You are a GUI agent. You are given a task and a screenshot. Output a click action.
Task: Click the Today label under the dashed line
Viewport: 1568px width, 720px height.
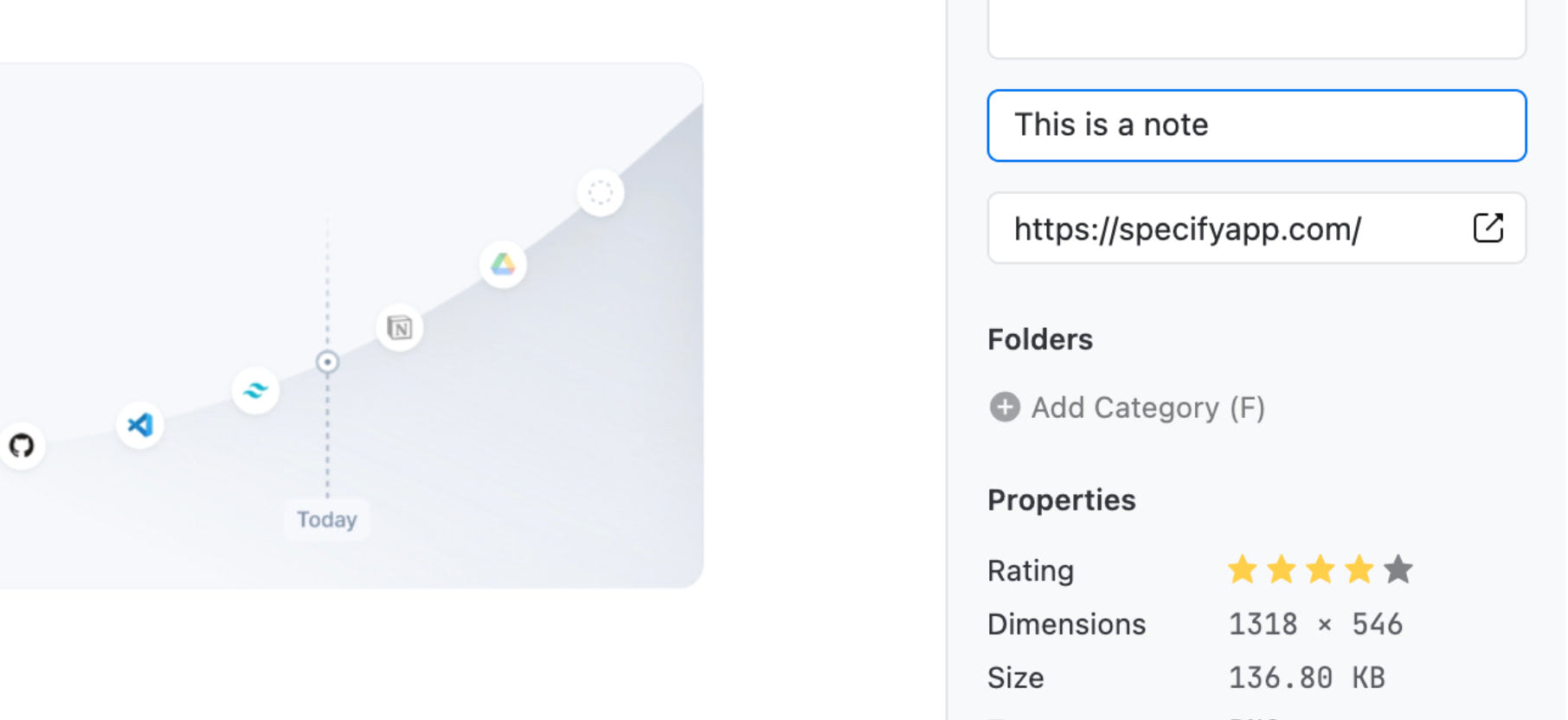coord(327,519)
